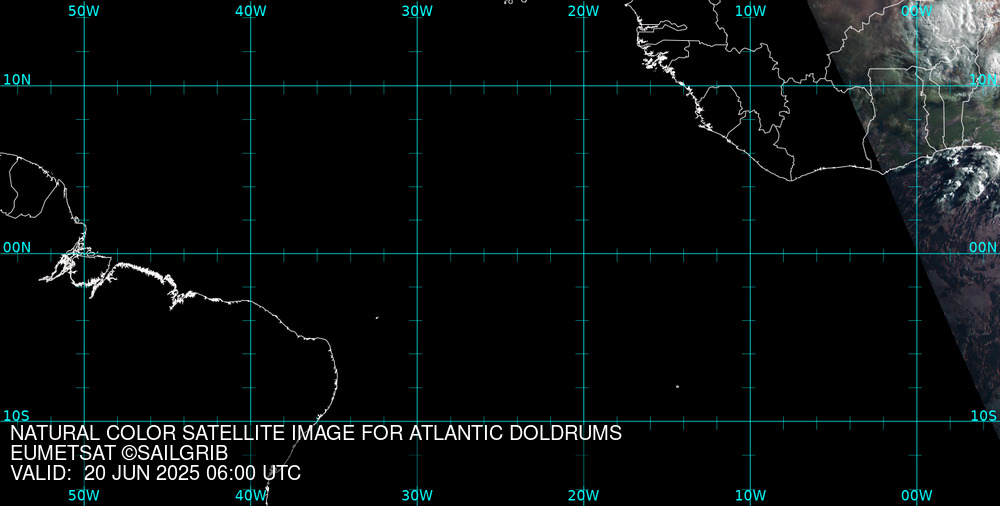Select the 00W label along the bottom edge
The width and height of the screenshot is (1000, 506).
coord(917,496)
